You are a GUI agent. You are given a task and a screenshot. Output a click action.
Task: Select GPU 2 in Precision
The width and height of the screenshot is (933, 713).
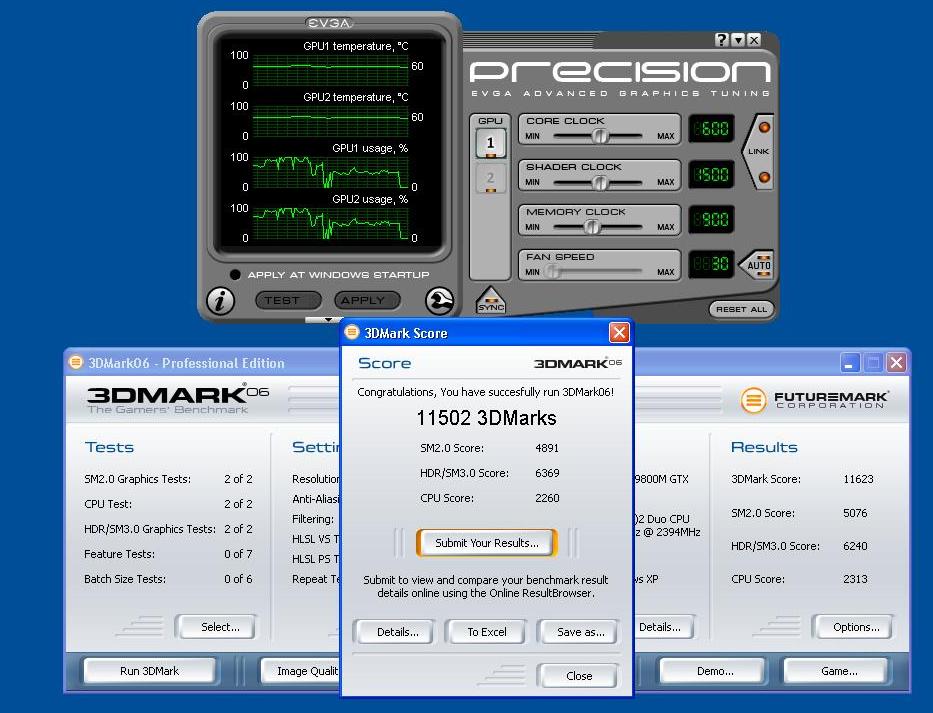pos(490,178)
